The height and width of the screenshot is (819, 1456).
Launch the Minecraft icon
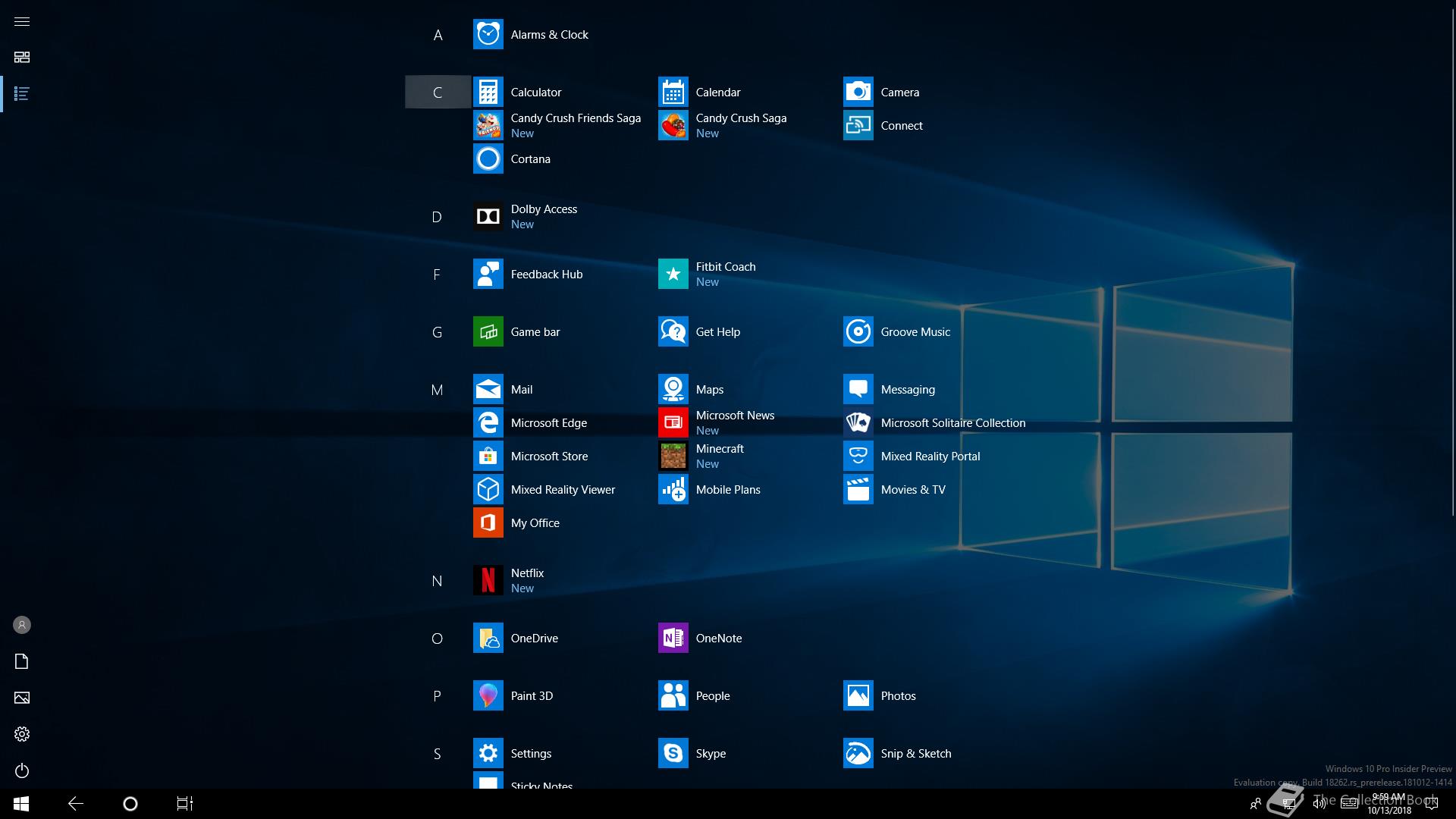[673, 457]
